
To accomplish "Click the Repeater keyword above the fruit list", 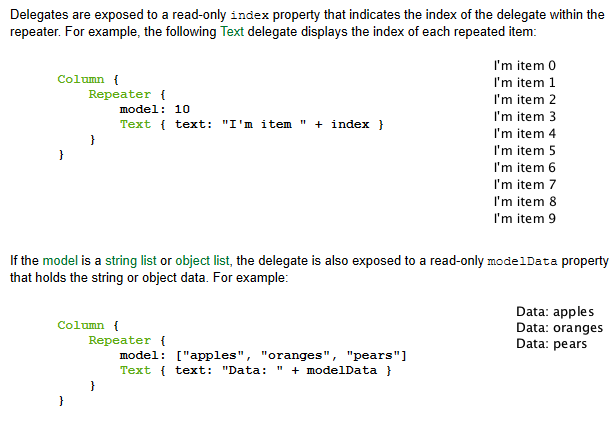I will (119, 340).
